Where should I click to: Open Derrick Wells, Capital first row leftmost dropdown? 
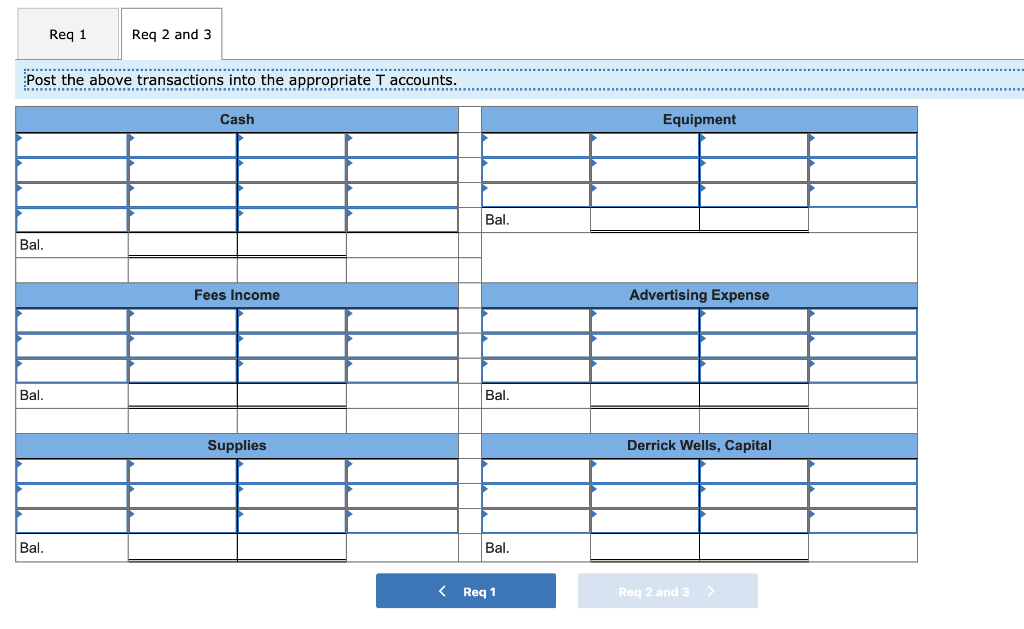point(536,471)
